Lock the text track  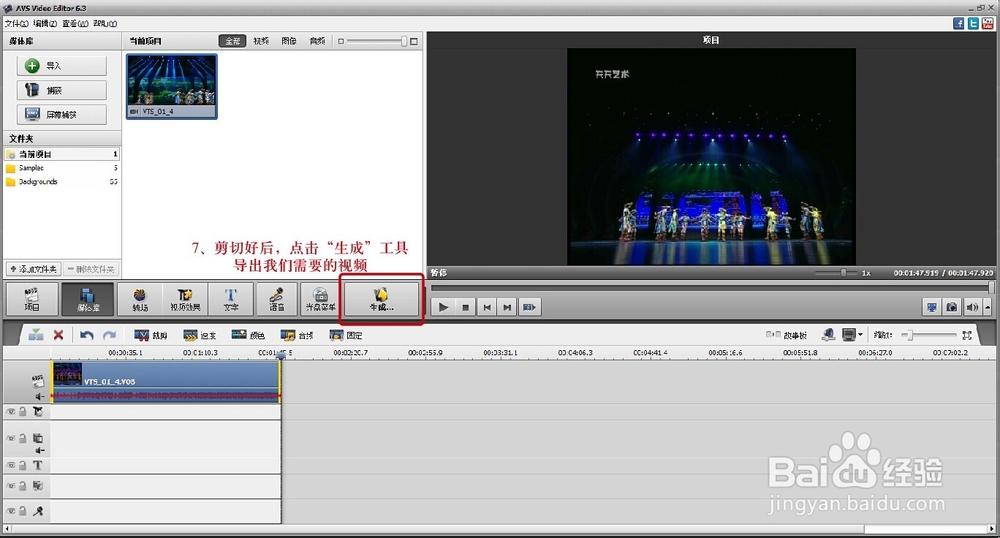(x=23, y=465)
